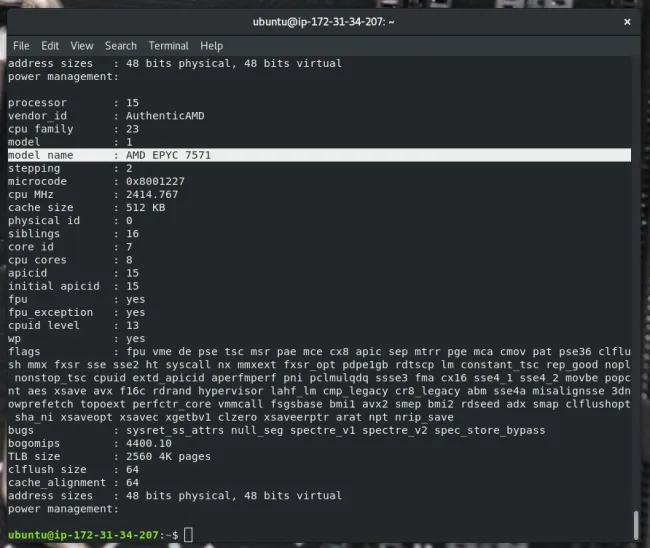Click the 'processor' label for CPU 15

[37, 103]
